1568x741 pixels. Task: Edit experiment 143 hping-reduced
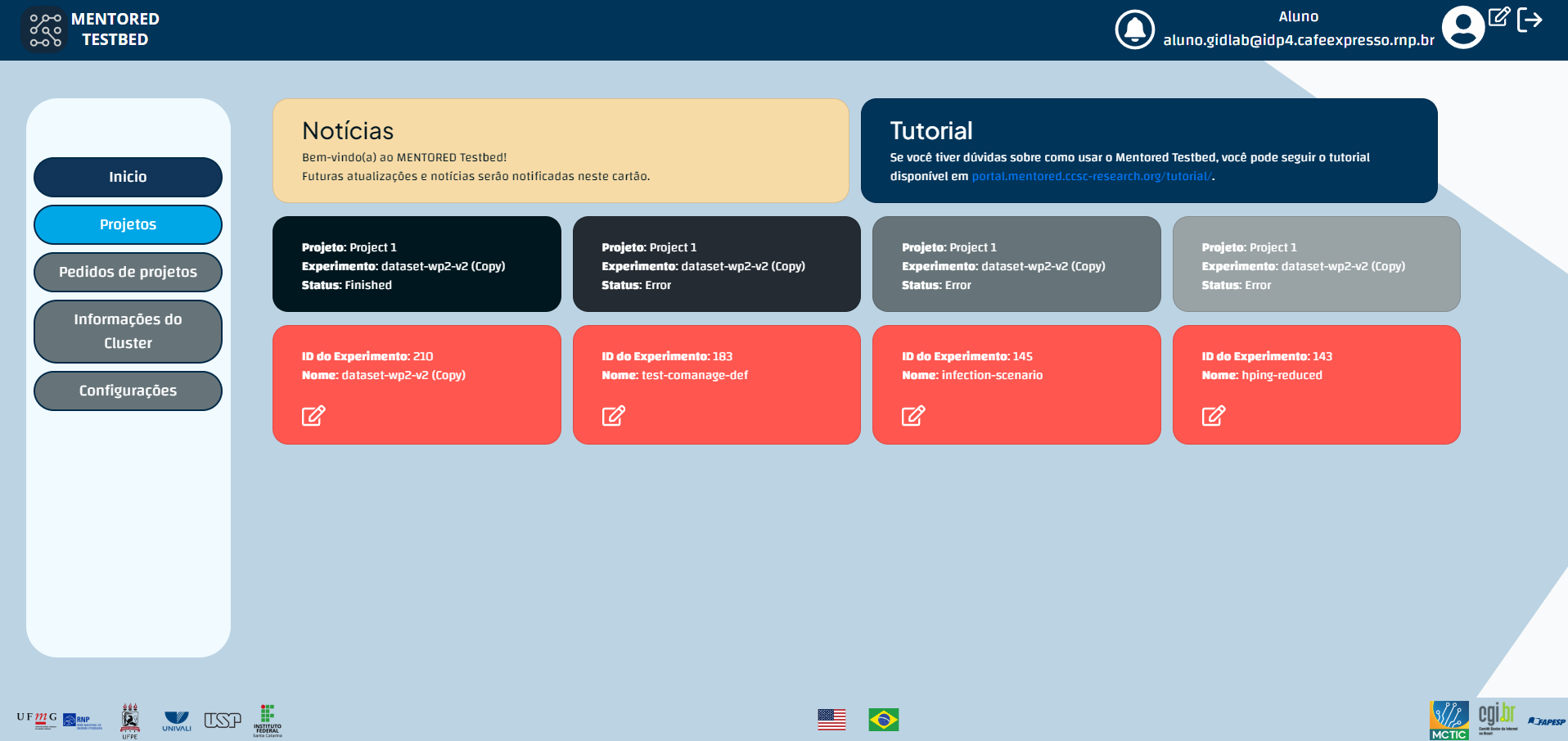pyautogui.click(x=1213, y=416)
